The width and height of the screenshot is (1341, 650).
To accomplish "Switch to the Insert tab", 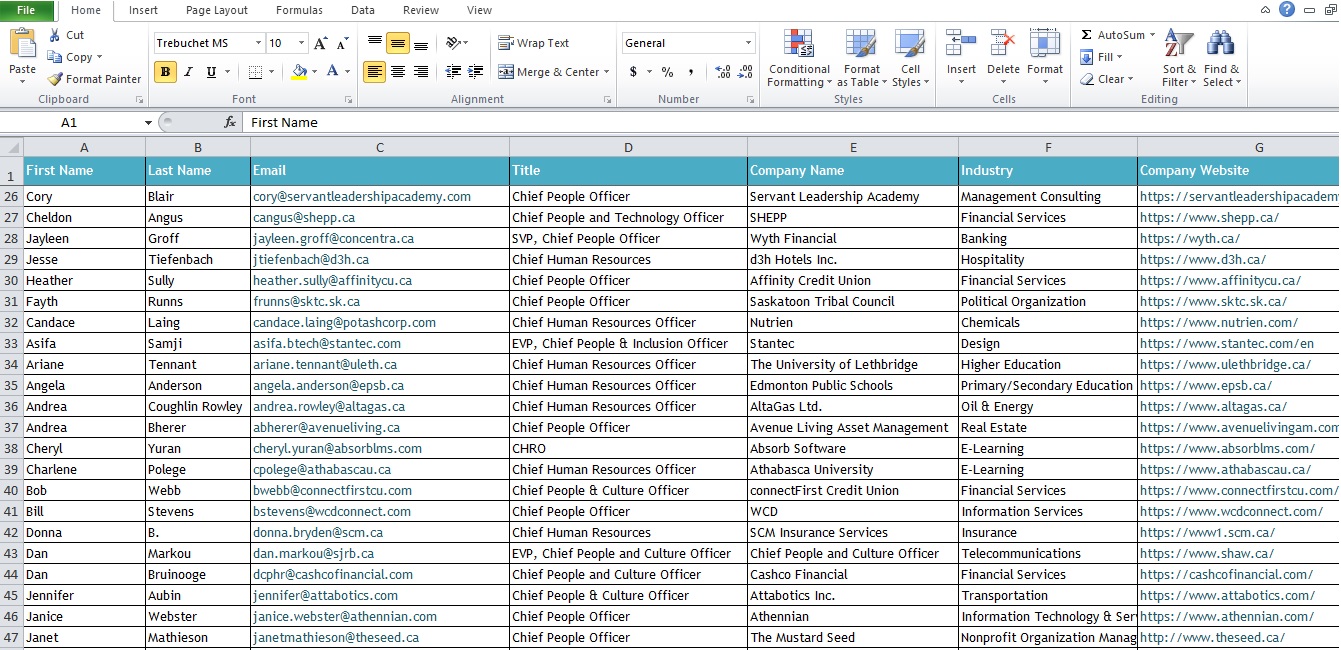I will click(x=143, y=10).
